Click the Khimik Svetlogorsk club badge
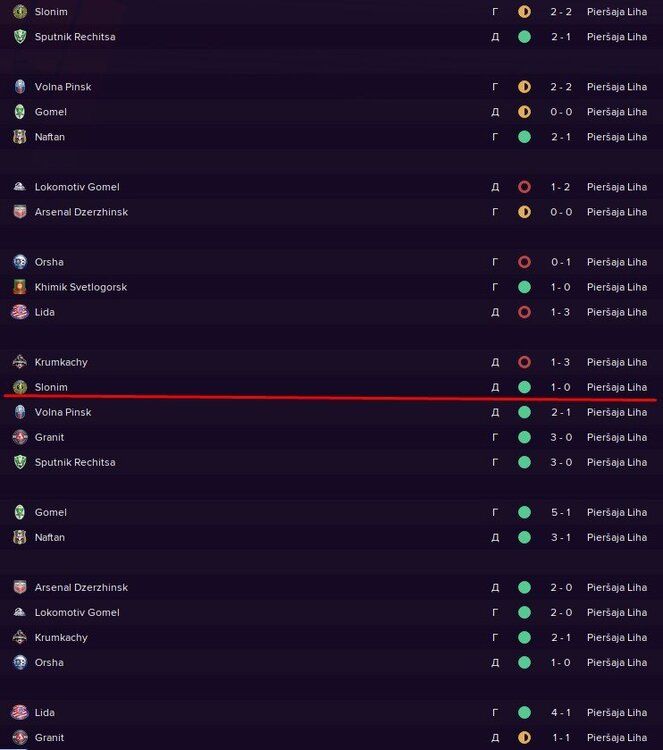The image size is (663, 750). click(19, 287)
